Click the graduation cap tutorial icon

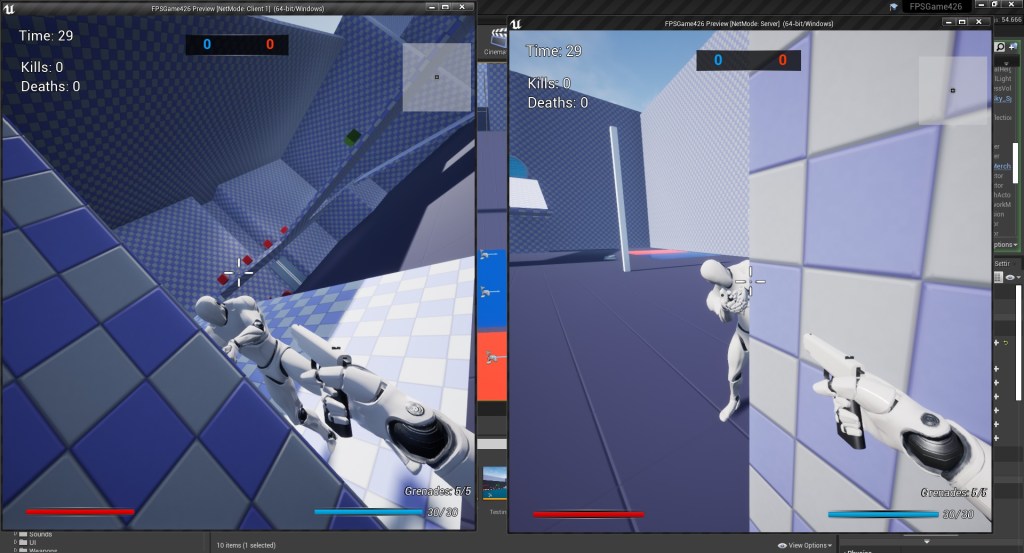(893, 6)
